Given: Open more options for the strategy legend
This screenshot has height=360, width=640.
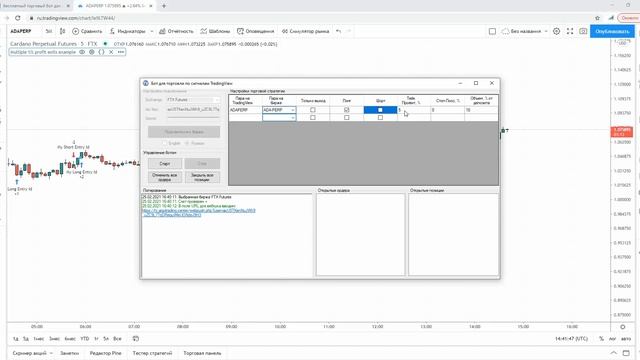Looking at the screenshot, I should (120, 52).
